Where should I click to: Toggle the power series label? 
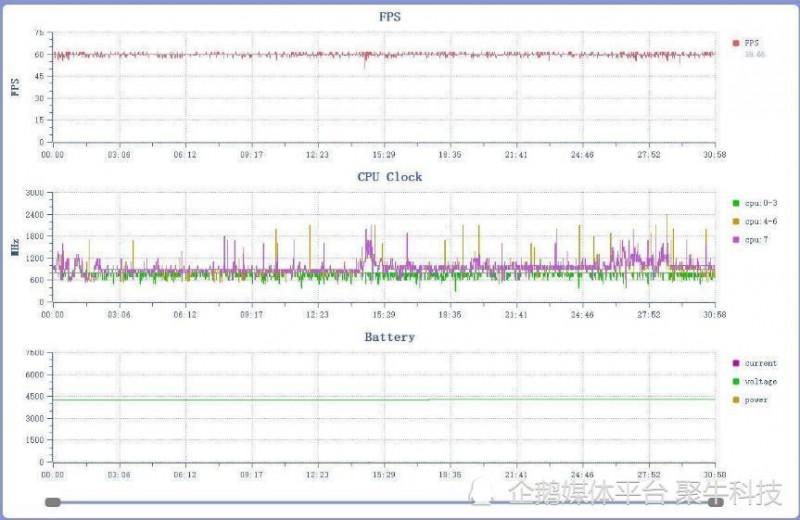click(x=757, y=400)
